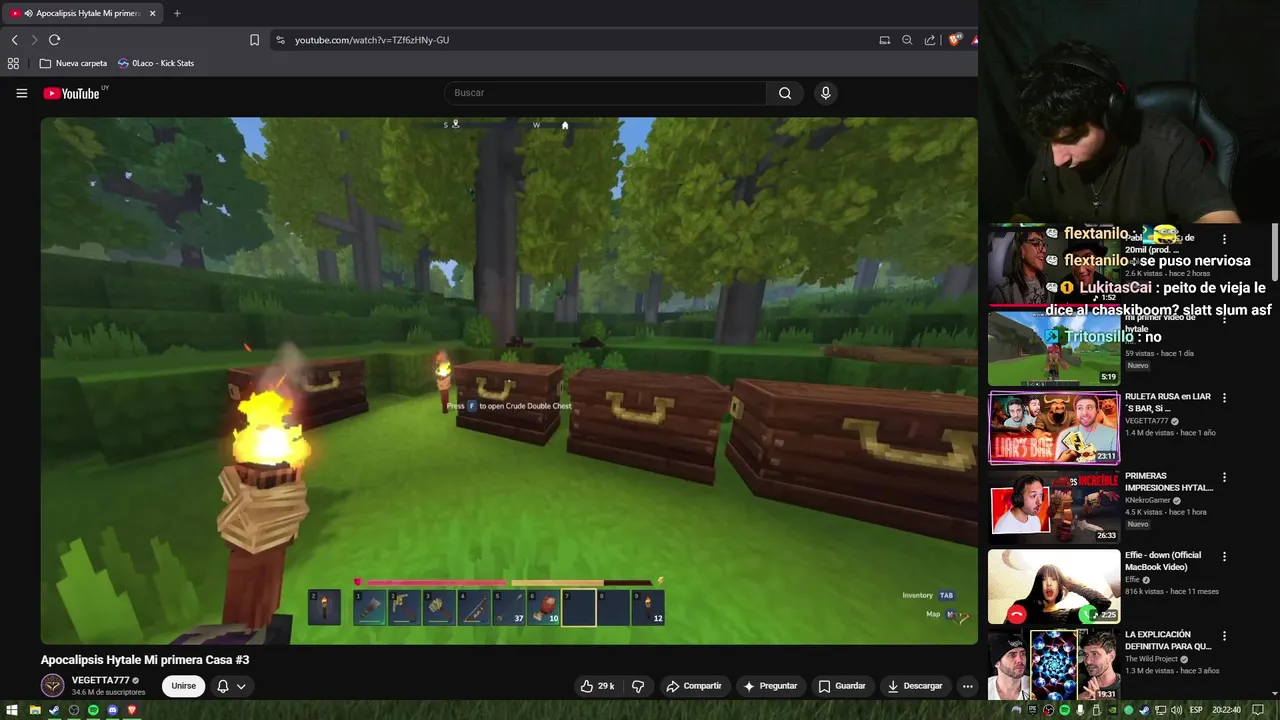
Task: Open the 0Laco - Kick Stats bookmark
Action: pyautogui.click(x=156, y=63)
